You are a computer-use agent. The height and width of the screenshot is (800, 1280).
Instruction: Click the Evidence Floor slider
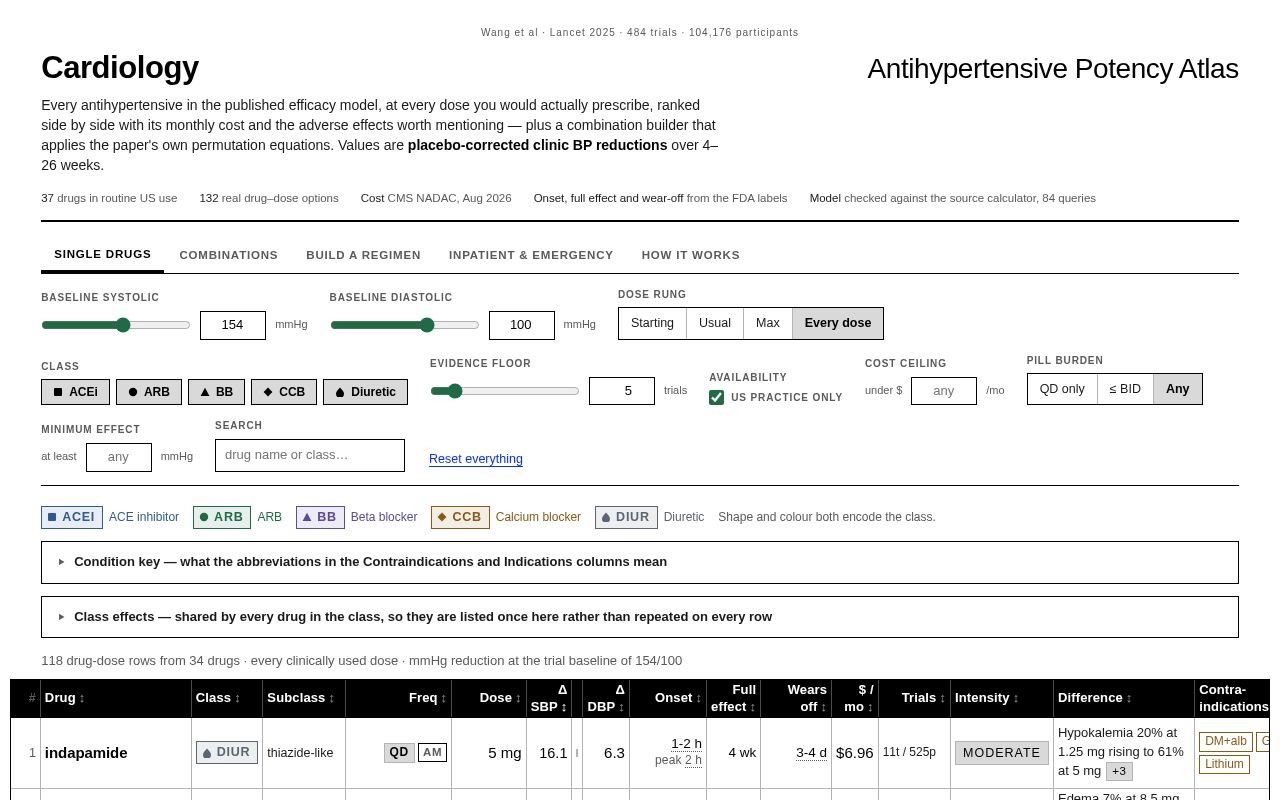point(505,391)
